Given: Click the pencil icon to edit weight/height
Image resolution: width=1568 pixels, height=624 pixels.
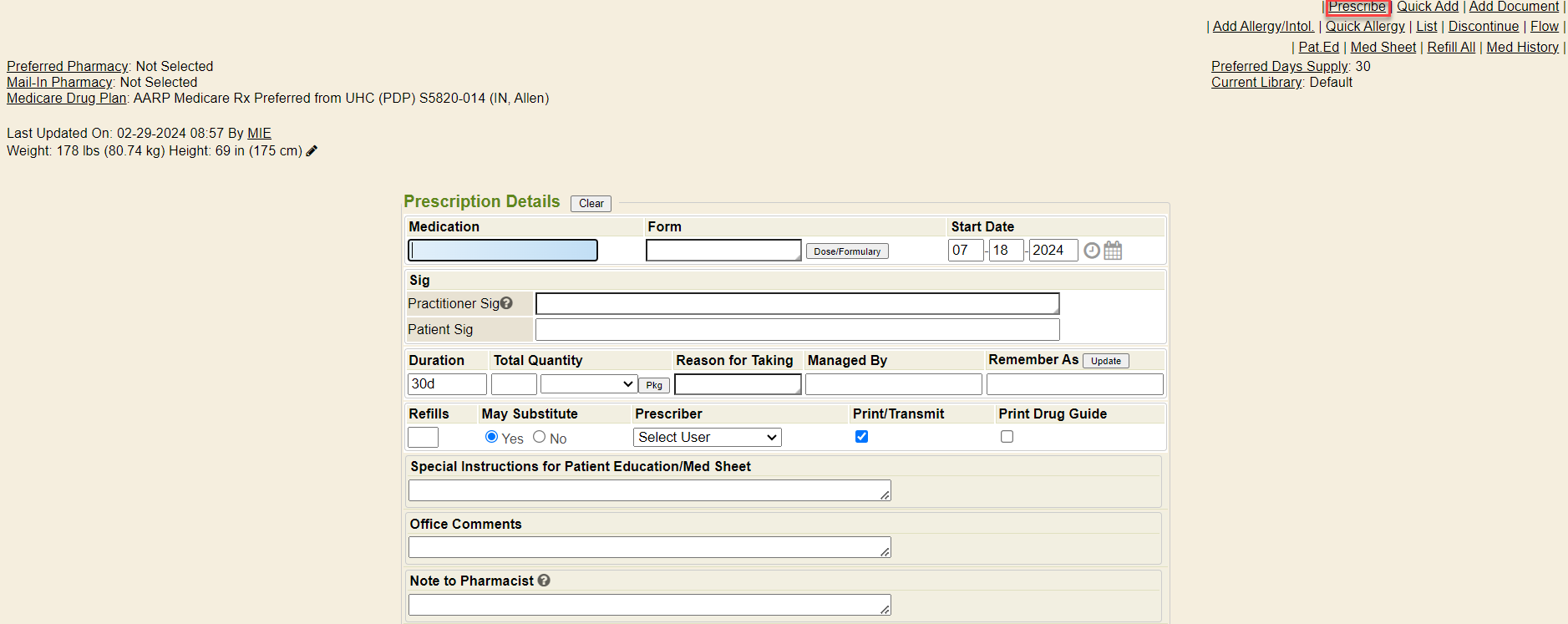Looking at the screenshot, I should pyautogui.click(x=312, y=151).
